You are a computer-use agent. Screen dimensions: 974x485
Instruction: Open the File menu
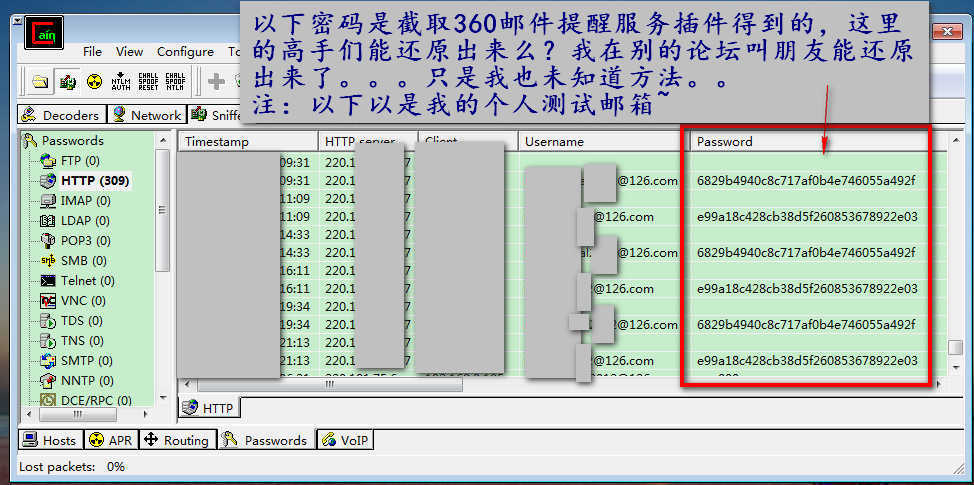(93, 52)
